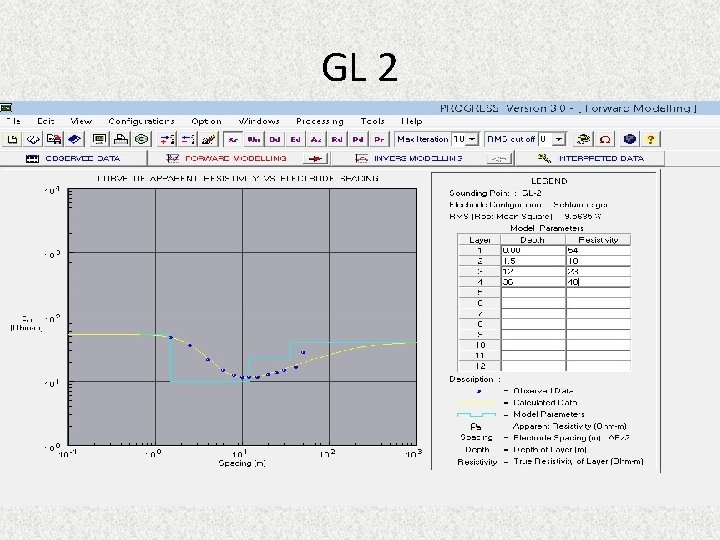Click the yellow question mark help icon
Screen dimensions: 720x540
[650, 139]
